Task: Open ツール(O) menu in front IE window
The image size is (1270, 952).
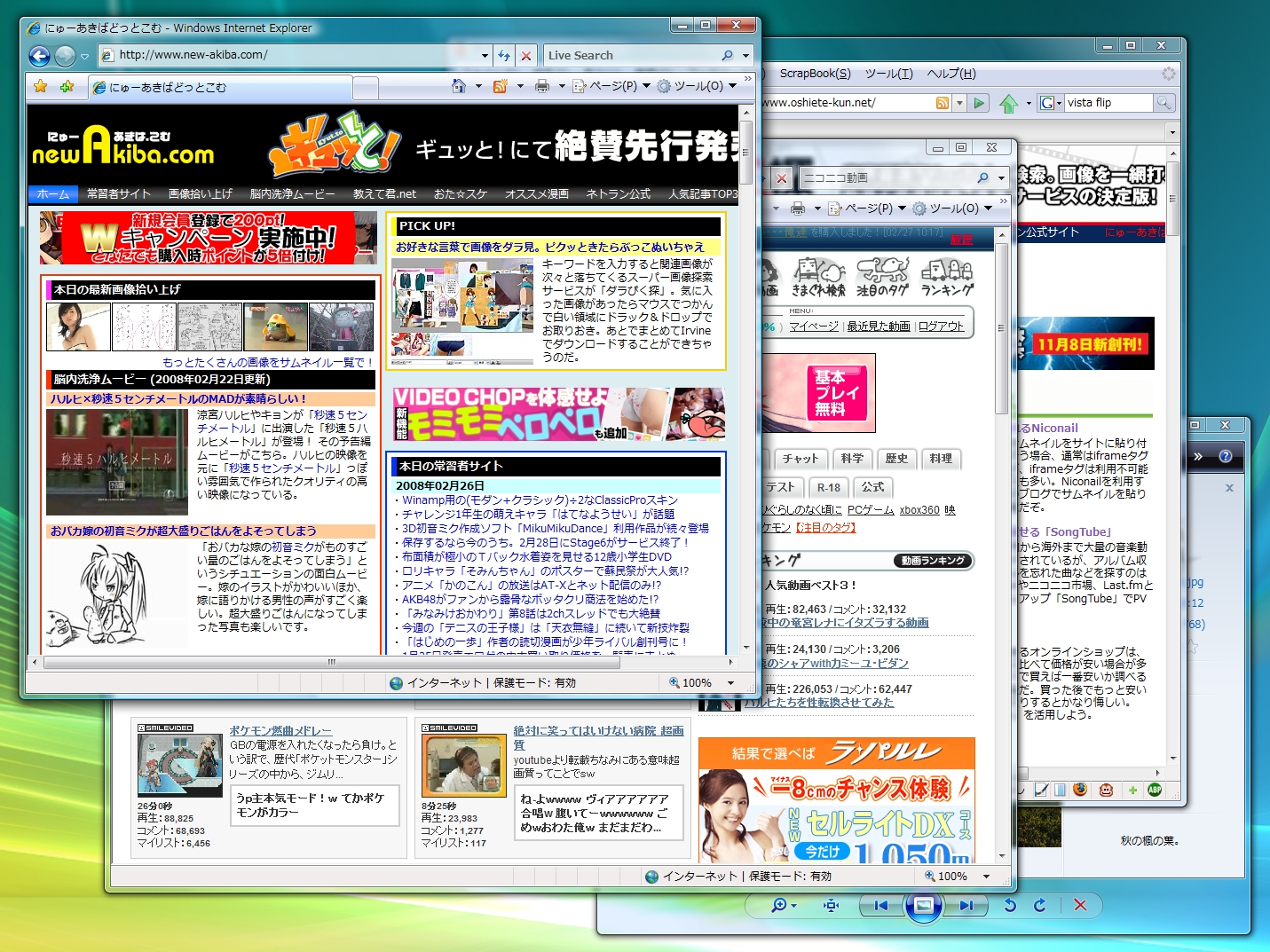Action: tap(698, 86)
